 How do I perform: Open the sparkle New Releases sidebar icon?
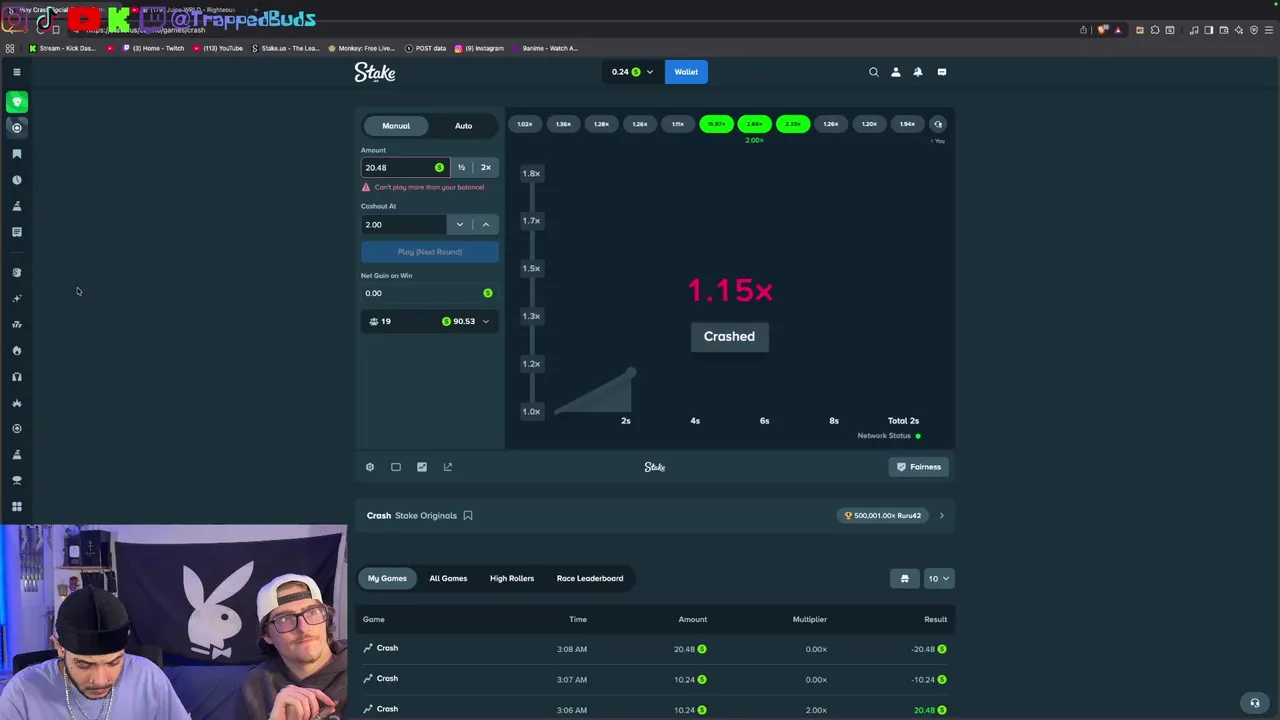point(17,298)
